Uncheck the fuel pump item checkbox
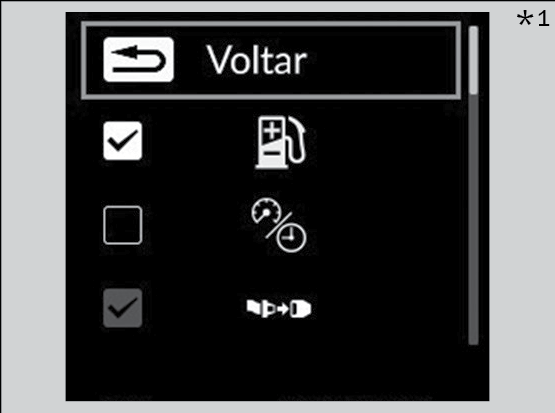This screenshot has width=555, height=413. tap(123, 141)
